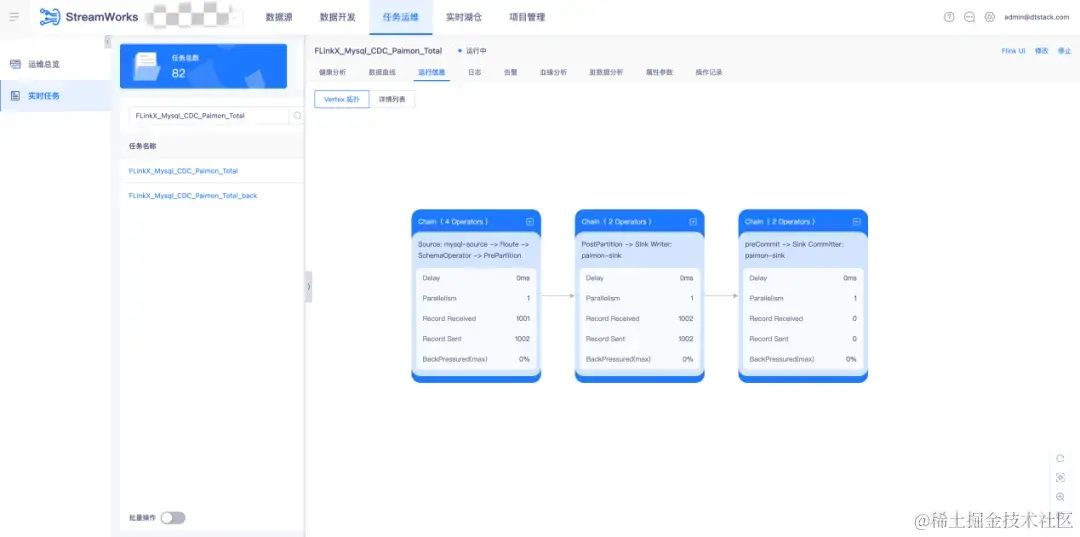Switch to the 操作记录 tab
This screenshot has height=537, width=1080.
point(709,72)
